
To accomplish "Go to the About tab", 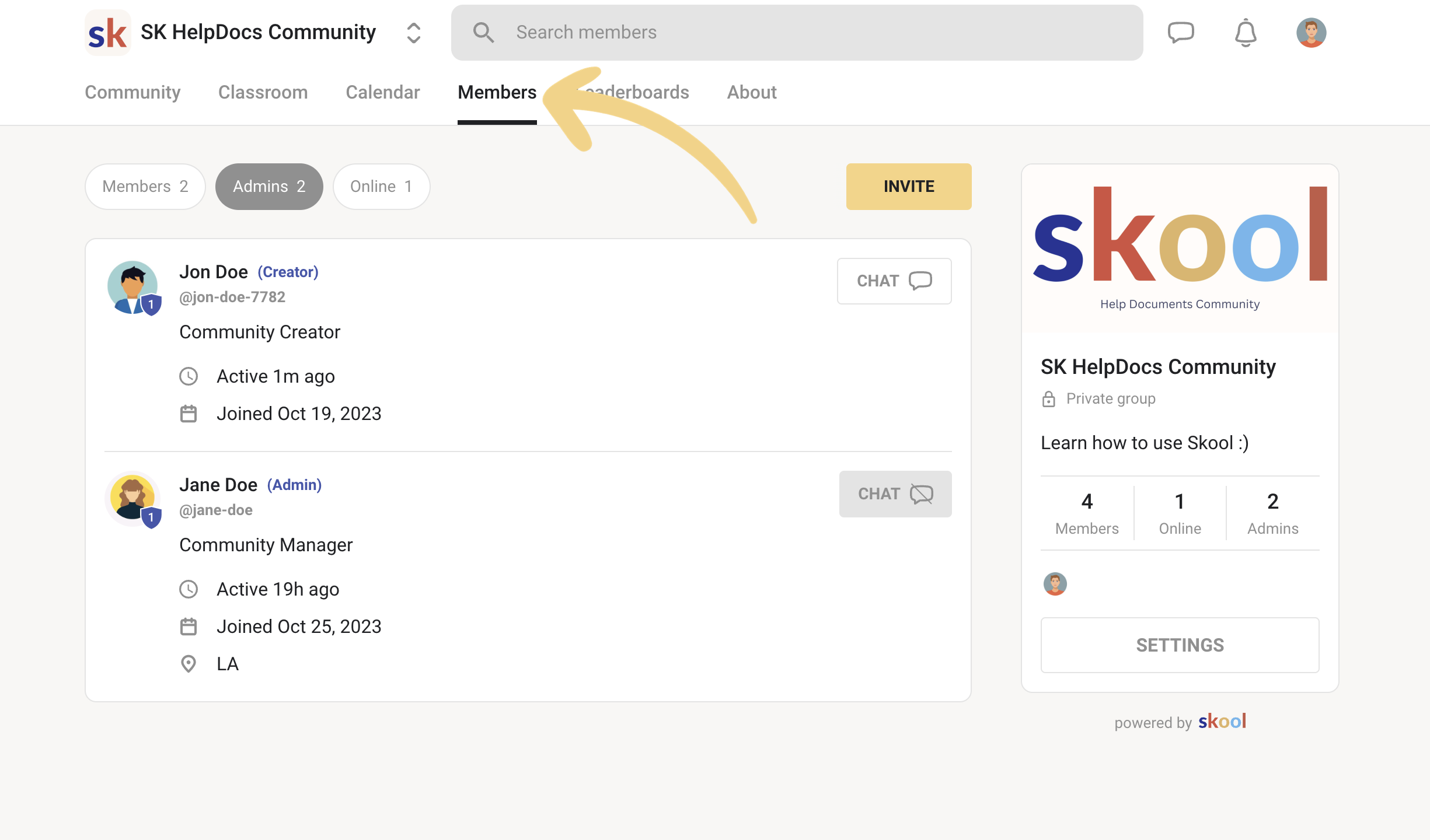I will point(751,92).
